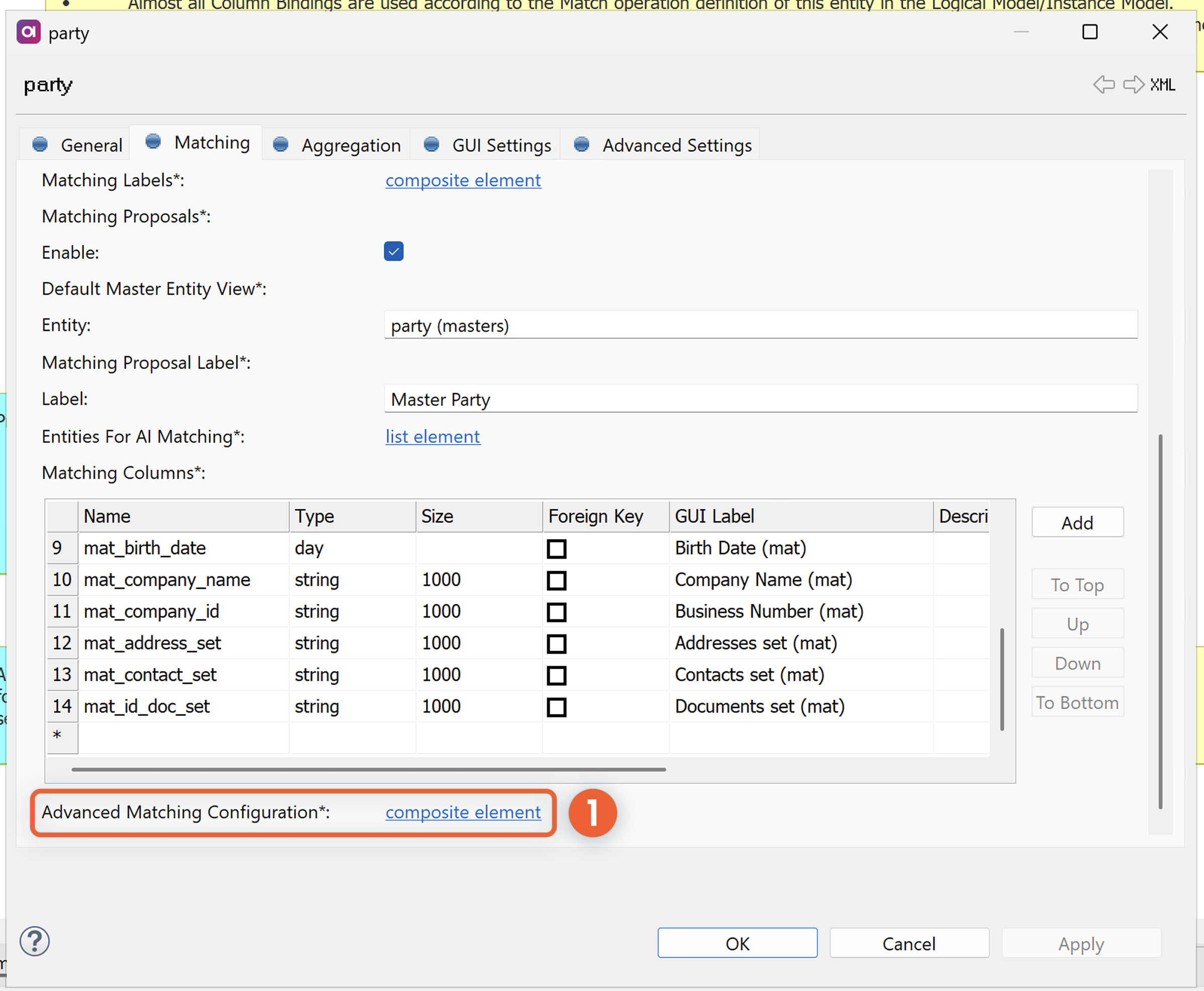Open Matching Labels composite element link

pos(463,181)
